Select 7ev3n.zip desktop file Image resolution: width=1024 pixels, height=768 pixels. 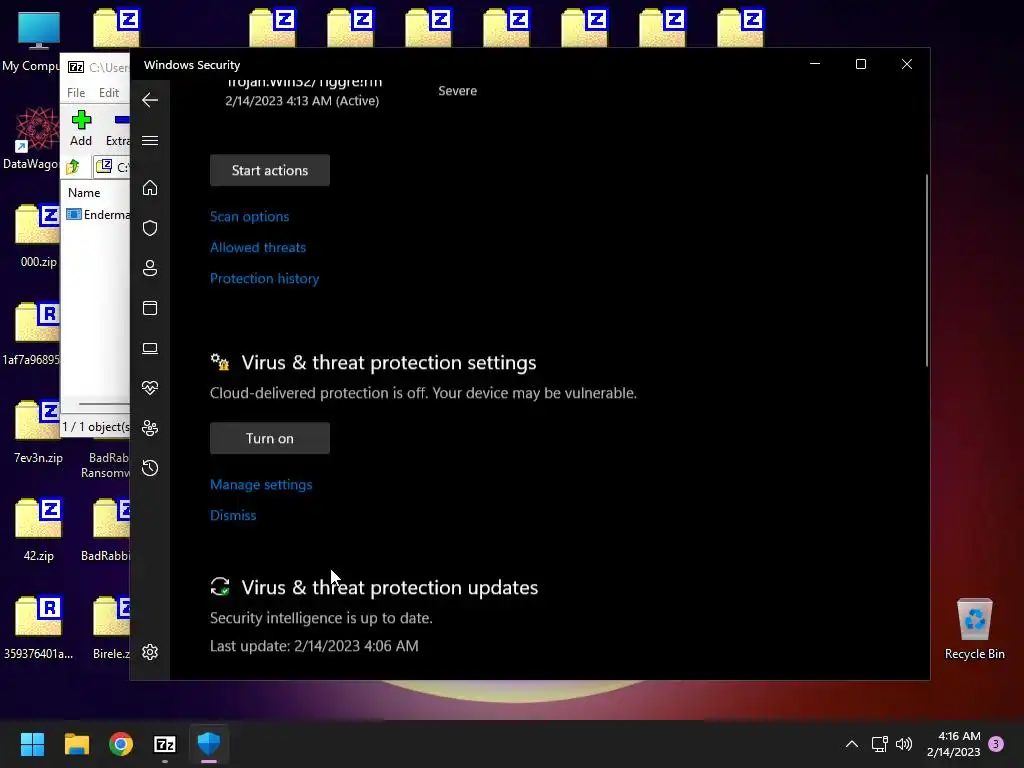pos(39,432)
